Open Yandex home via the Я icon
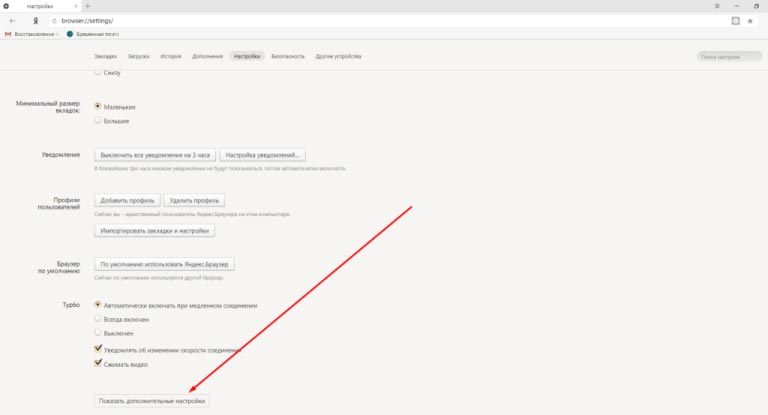Viewport: 768px width, 415px height. (x=35, y=21)
